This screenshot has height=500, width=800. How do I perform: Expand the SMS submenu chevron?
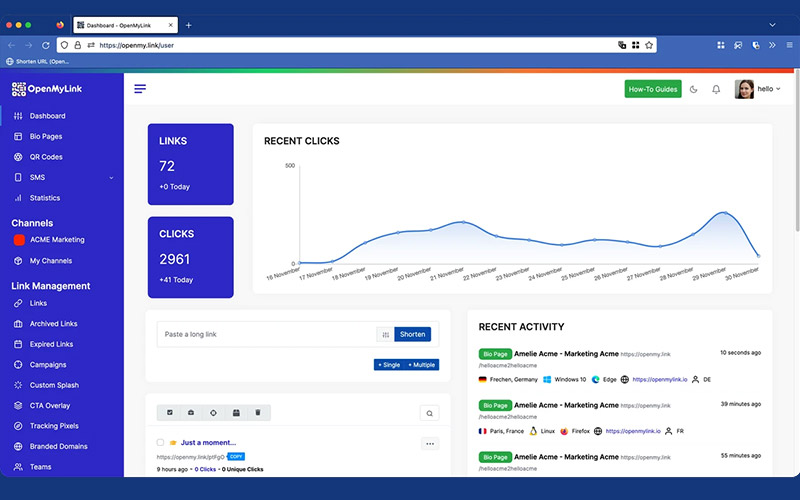coord(111,178)
